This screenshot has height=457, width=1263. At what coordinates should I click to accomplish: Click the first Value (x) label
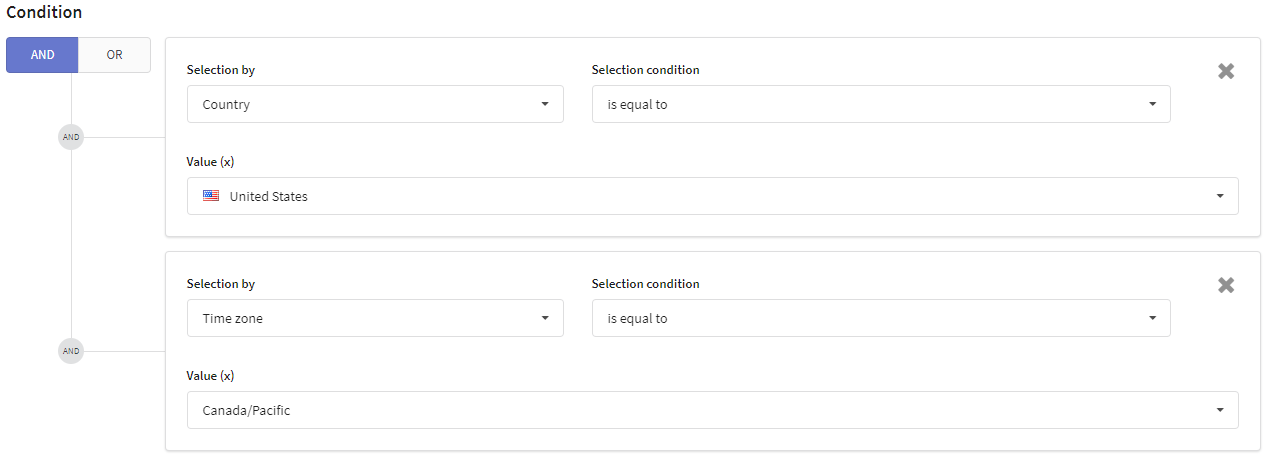[210, 162]
